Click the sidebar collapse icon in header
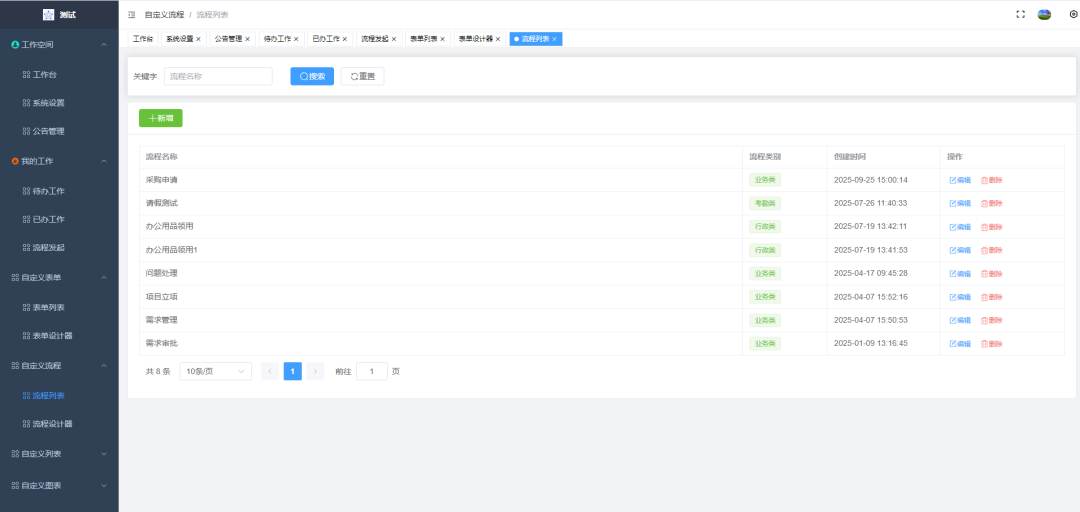 click(x=132, y=15)
